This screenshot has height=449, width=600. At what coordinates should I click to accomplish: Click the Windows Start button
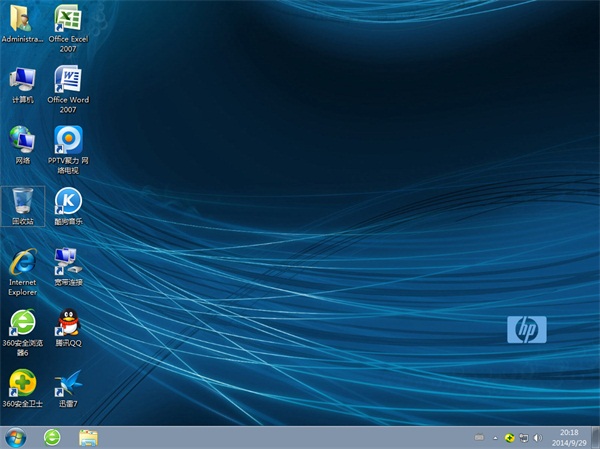[x=15, y=437]
